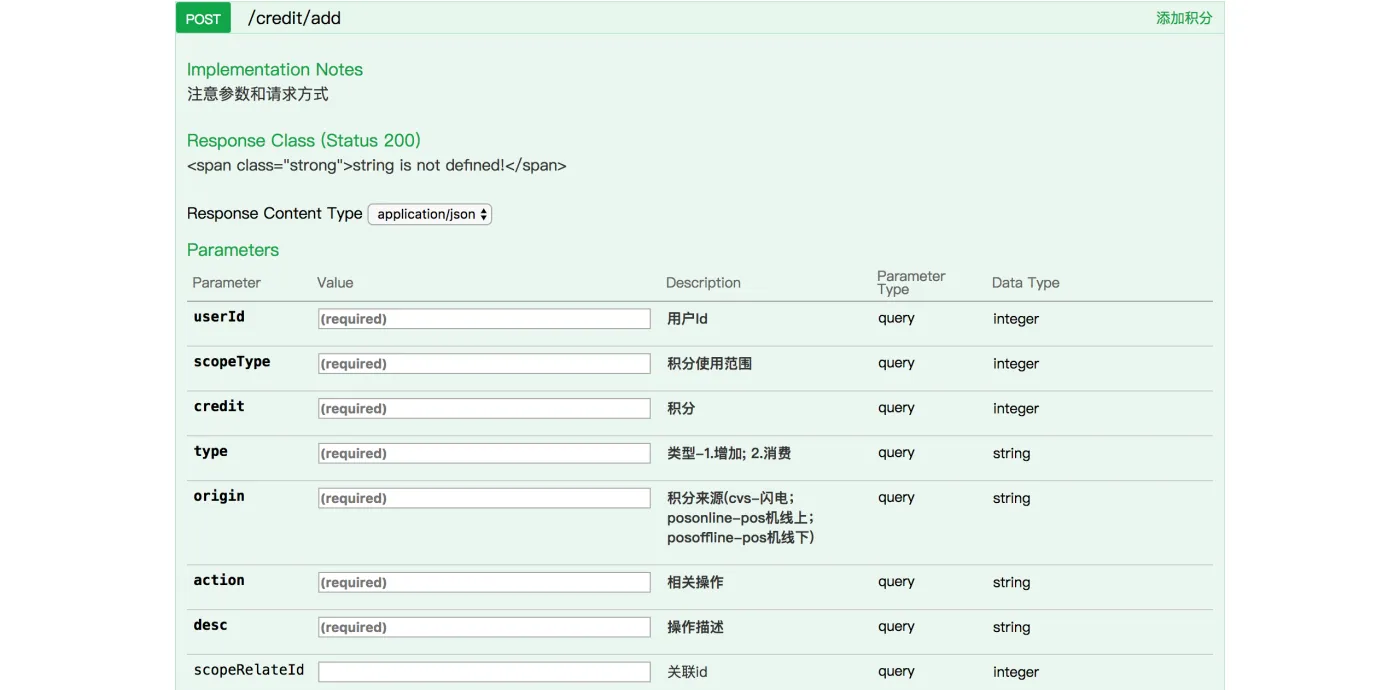Click the Implementation Notes heading
The image size is (1400, 690).
click(x=274, y=69)
